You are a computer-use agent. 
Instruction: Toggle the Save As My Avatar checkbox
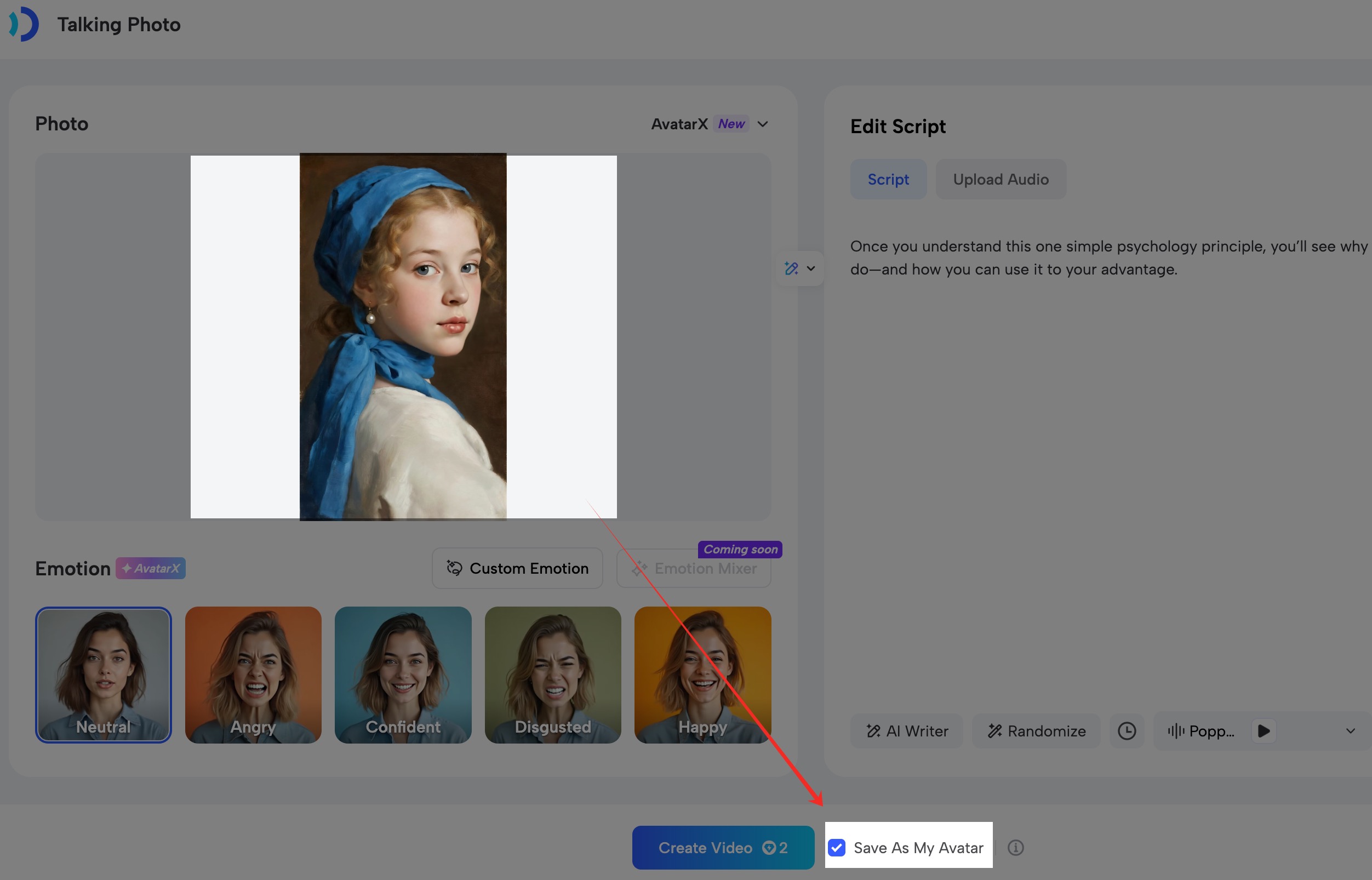click(x=837, y=848)
